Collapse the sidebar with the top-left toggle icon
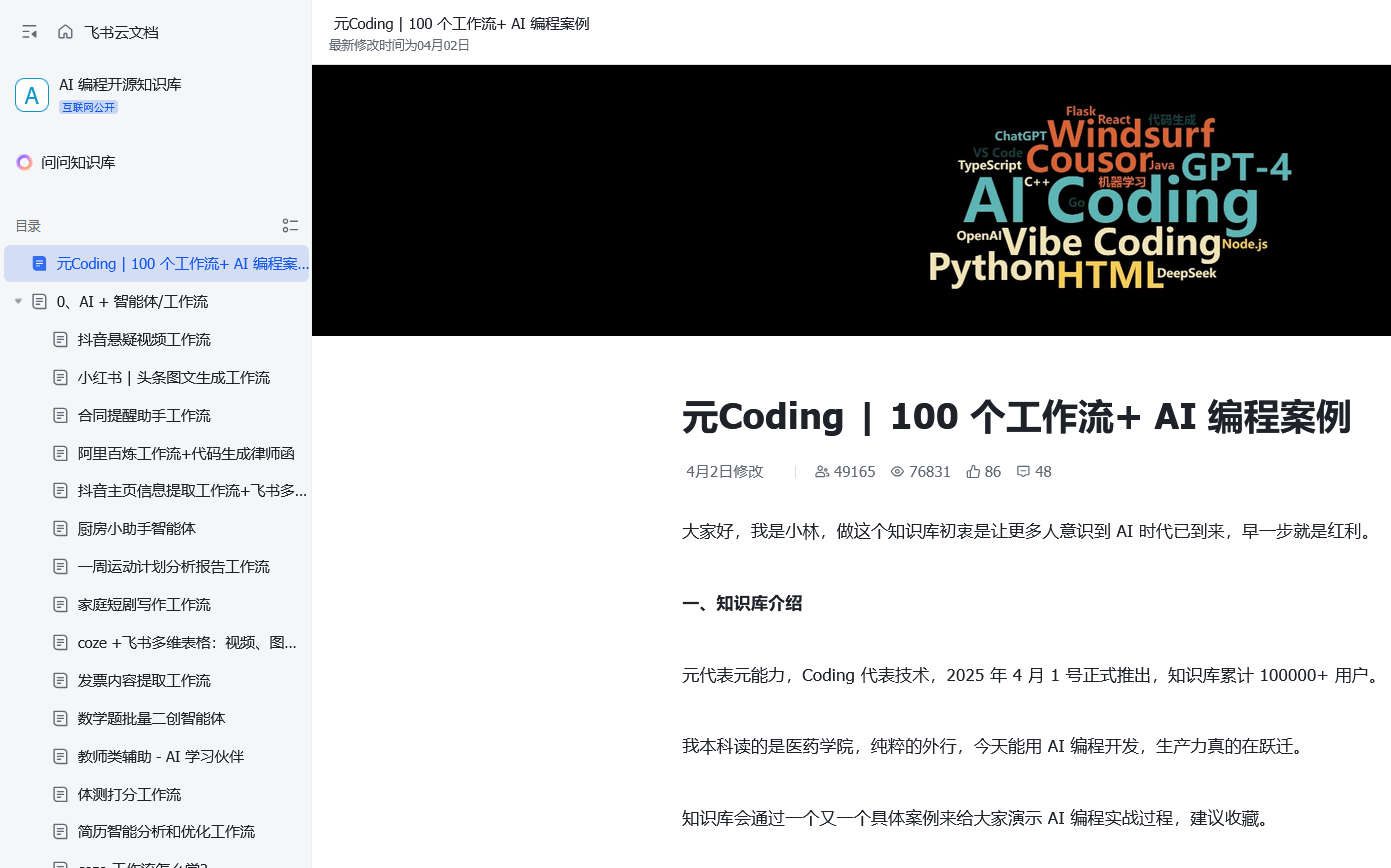 pos(30,32)
